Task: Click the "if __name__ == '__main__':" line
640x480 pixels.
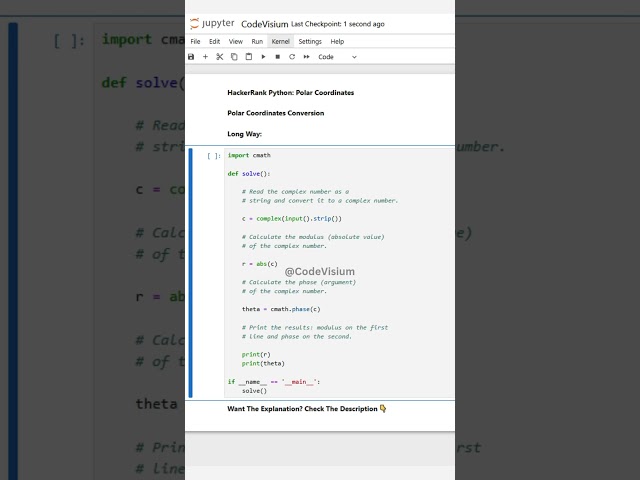Action: point(274,382)
